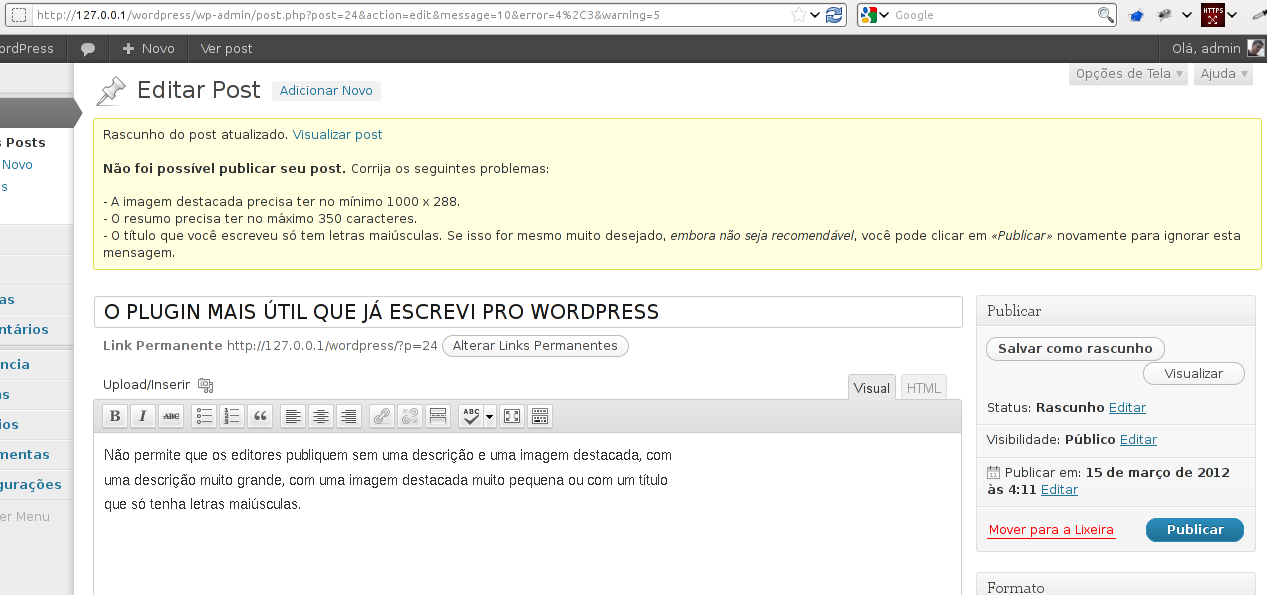Screen dimensions: 1267x595
Task: Switch to the HTML editor tab
Action: pos(924,388)
